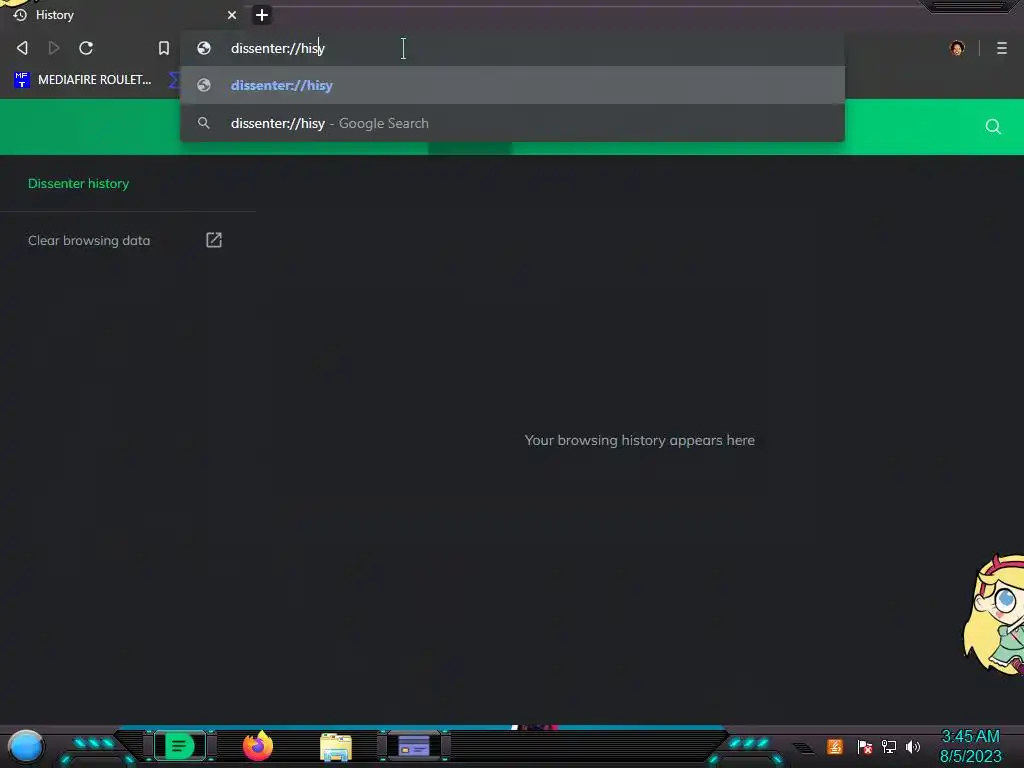The image size is (1024, 768).
Task: Select Dissenter history in the sidebar
Action: pyautogui.click(x=78, y=184)
